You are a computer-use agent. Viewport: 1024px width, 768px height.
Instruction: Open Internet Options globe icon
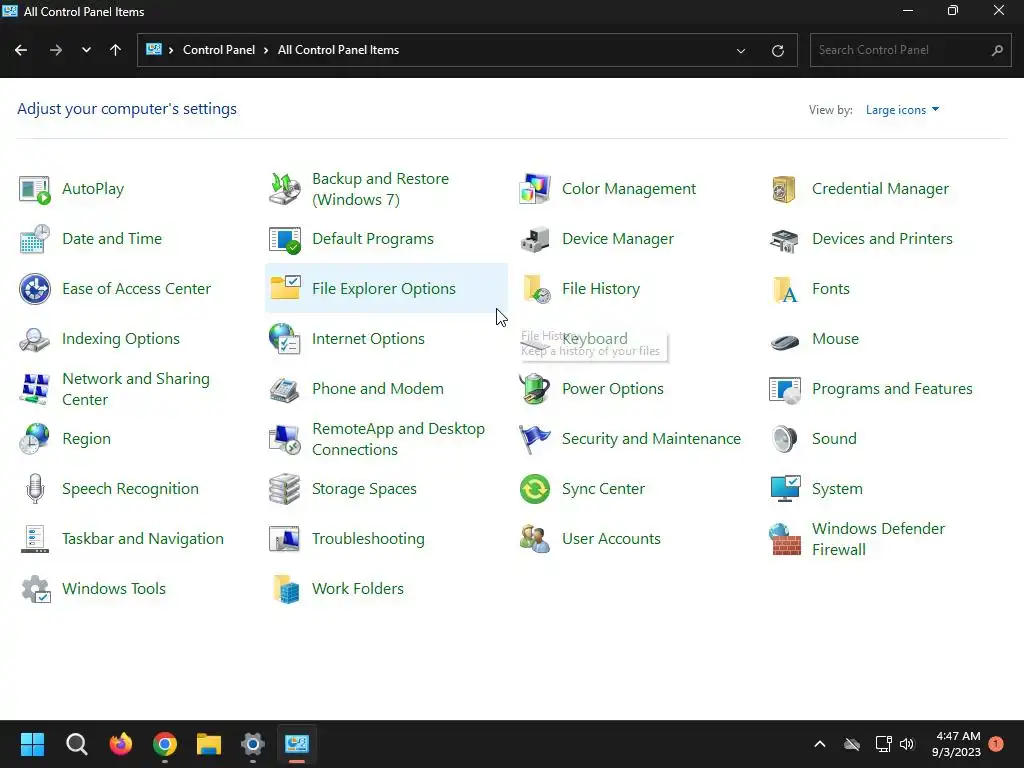[x=285, y=339]
